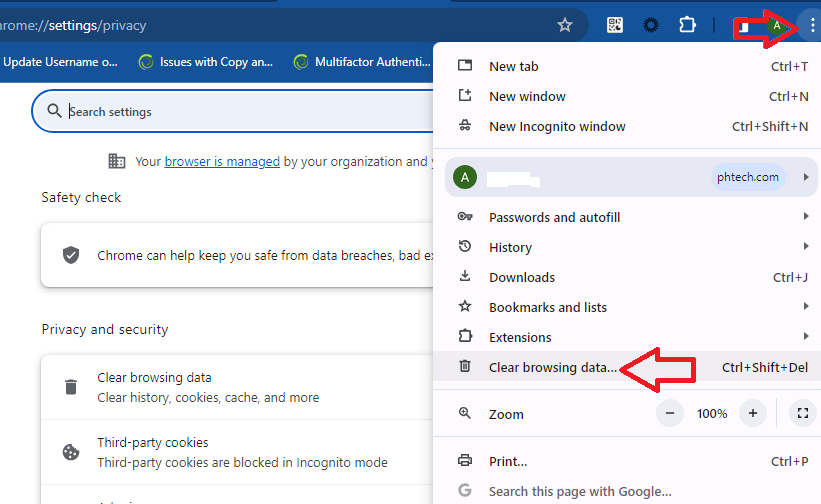821x504 pixels.
Task: Click the Privacy and security heading
Action: tap(105, 329)
